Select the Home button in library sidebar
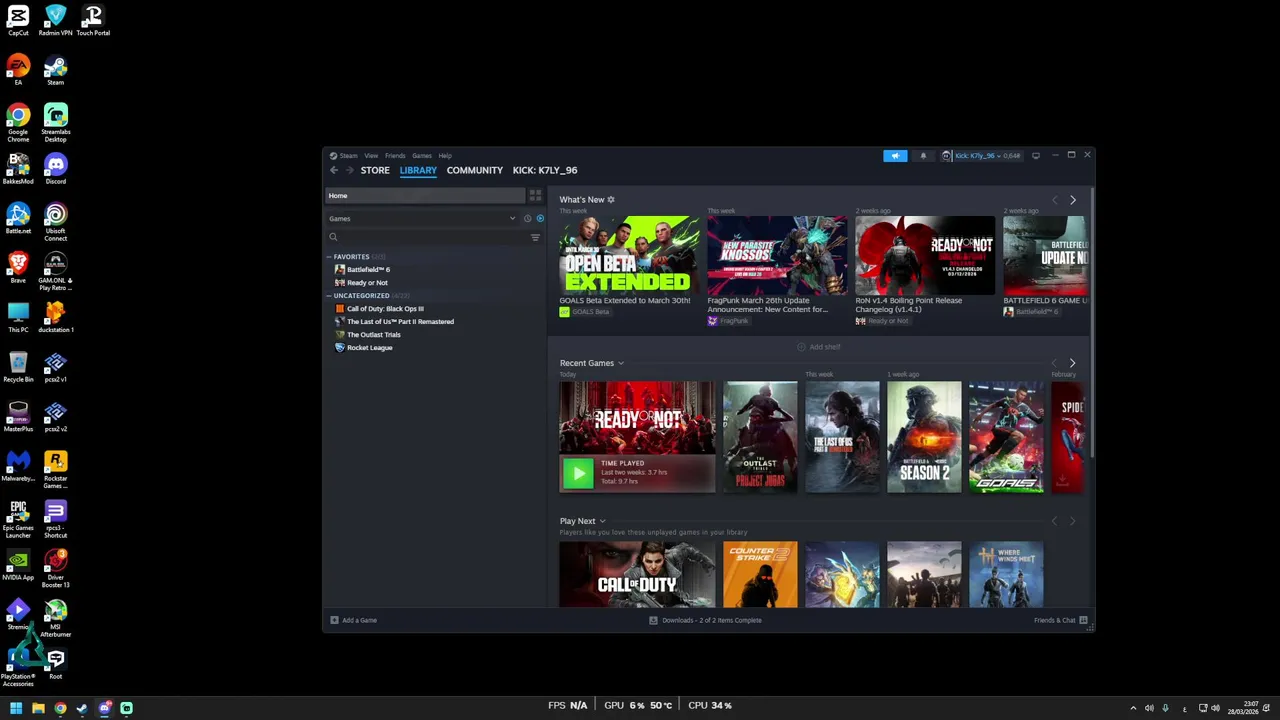Image resolution: width=1280 pixels, height=720 pixels. pos(425,196)
